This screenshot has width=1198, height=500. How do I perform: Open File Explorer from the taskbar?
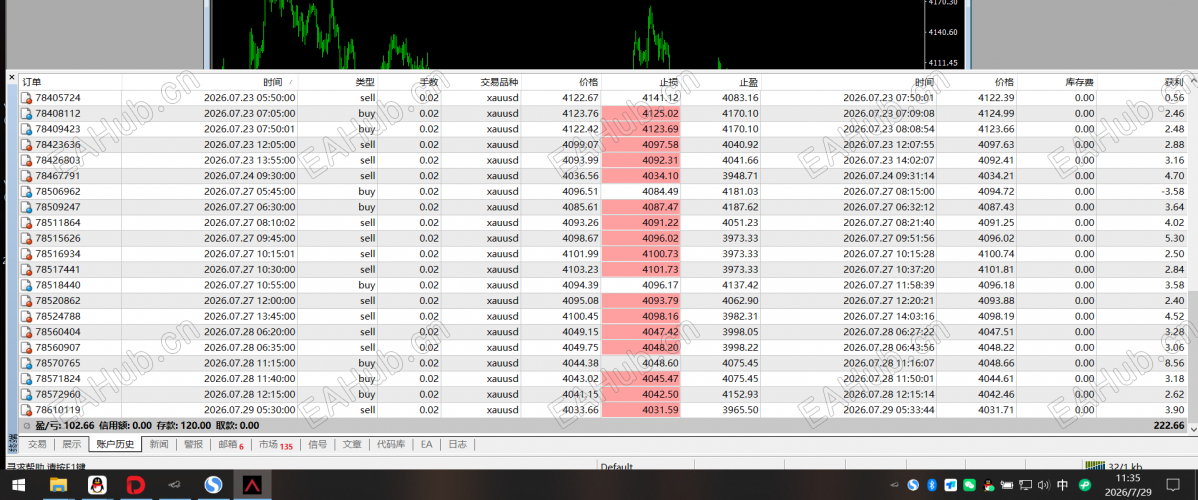[x=57, y=485]
